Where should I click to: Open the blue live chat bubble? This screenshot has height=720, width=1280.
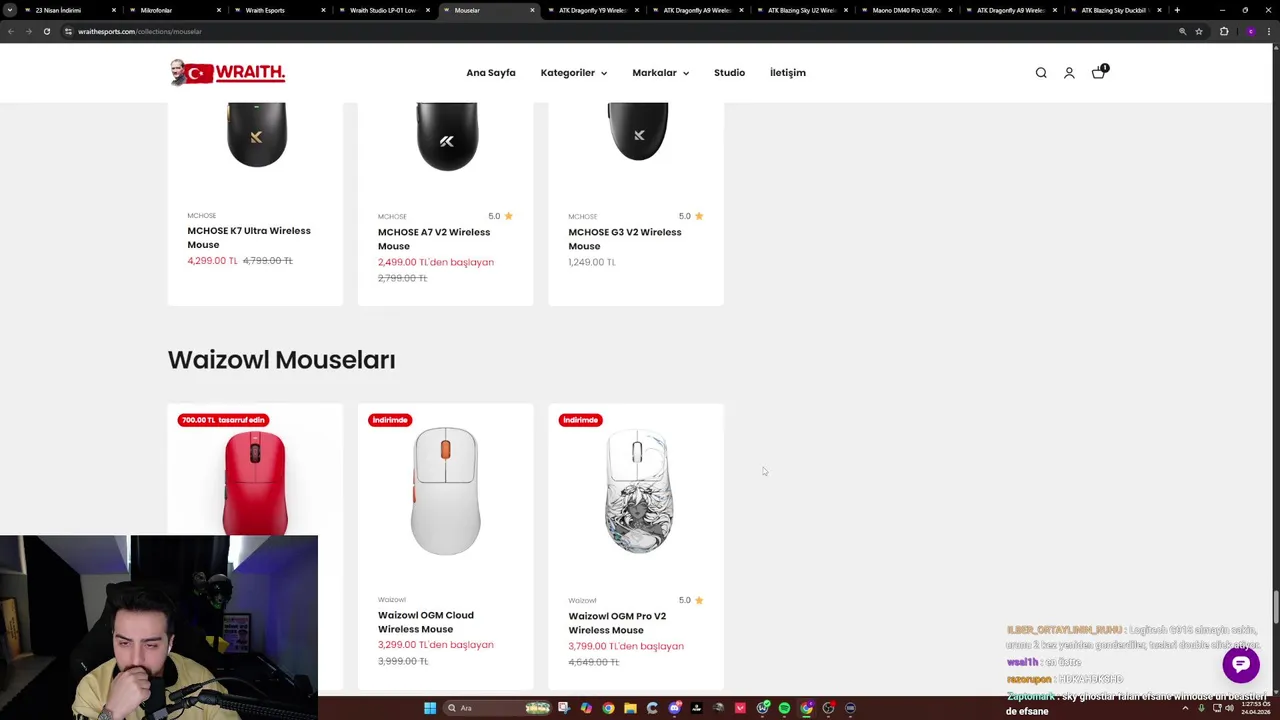pyautogui.click(x=1241, y=664)
